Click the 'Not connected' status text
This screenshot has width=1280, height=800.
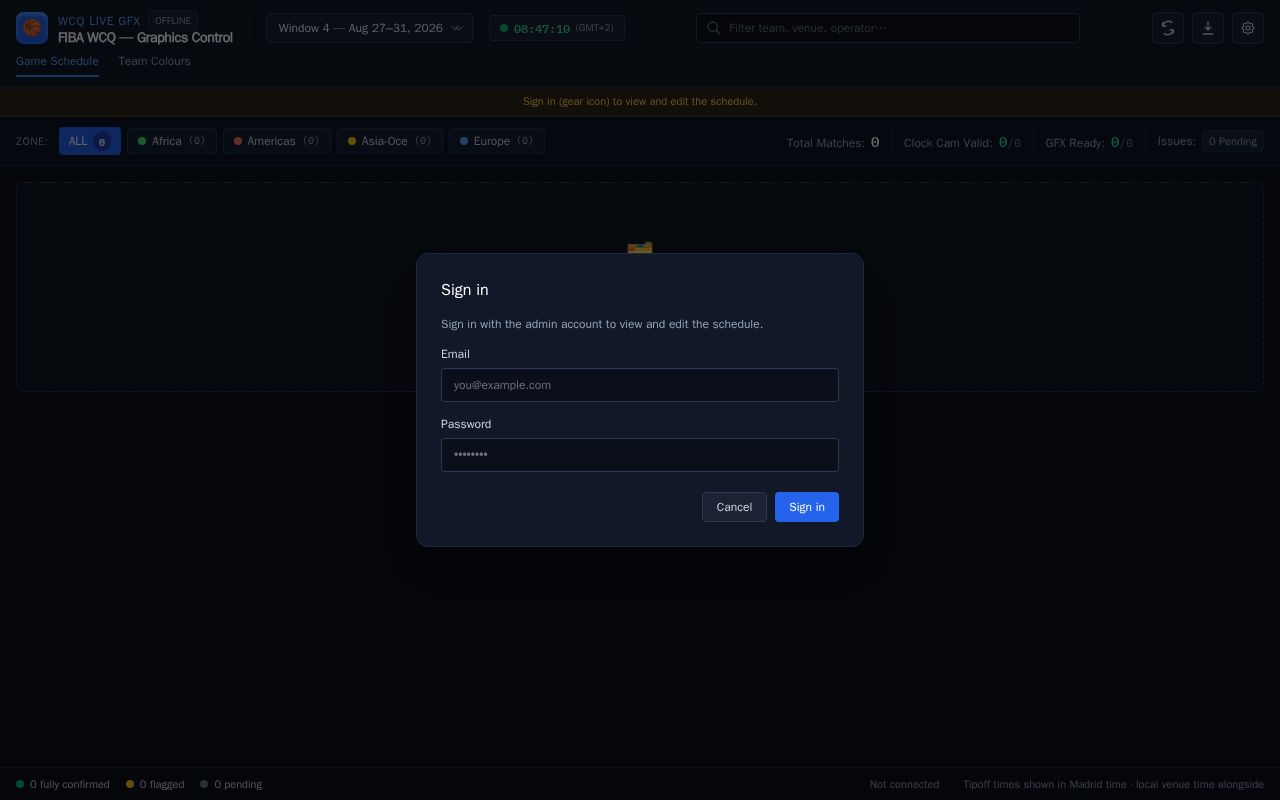pos(904,784)
